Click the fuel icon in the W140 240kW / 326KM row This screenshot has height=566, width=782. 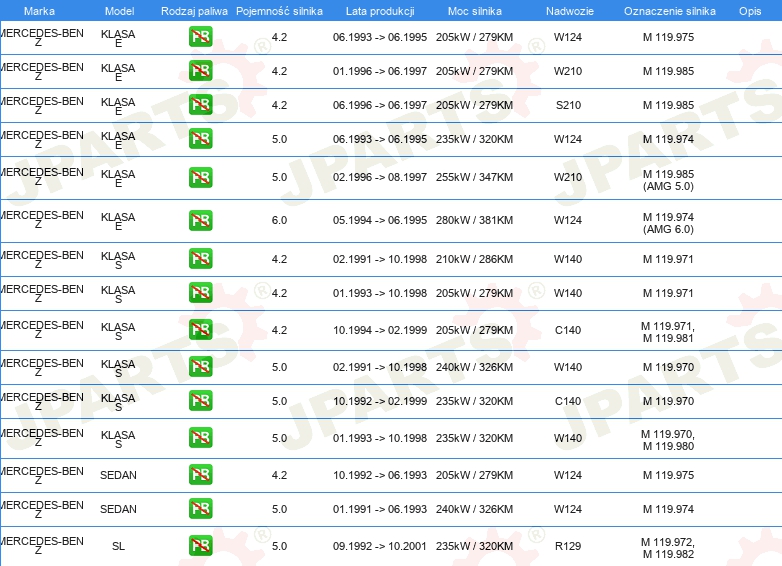[x=200, y=367]
